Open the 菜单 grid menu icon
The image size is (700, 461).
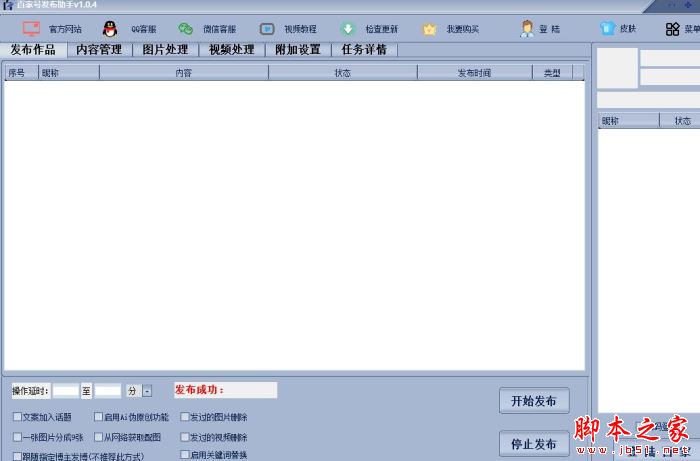673,29
